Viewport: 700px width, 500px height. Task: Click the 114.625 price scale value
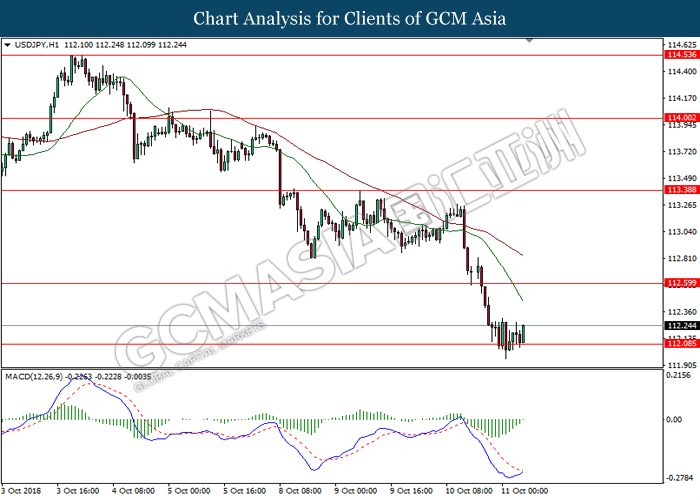(x=682, y=45)
